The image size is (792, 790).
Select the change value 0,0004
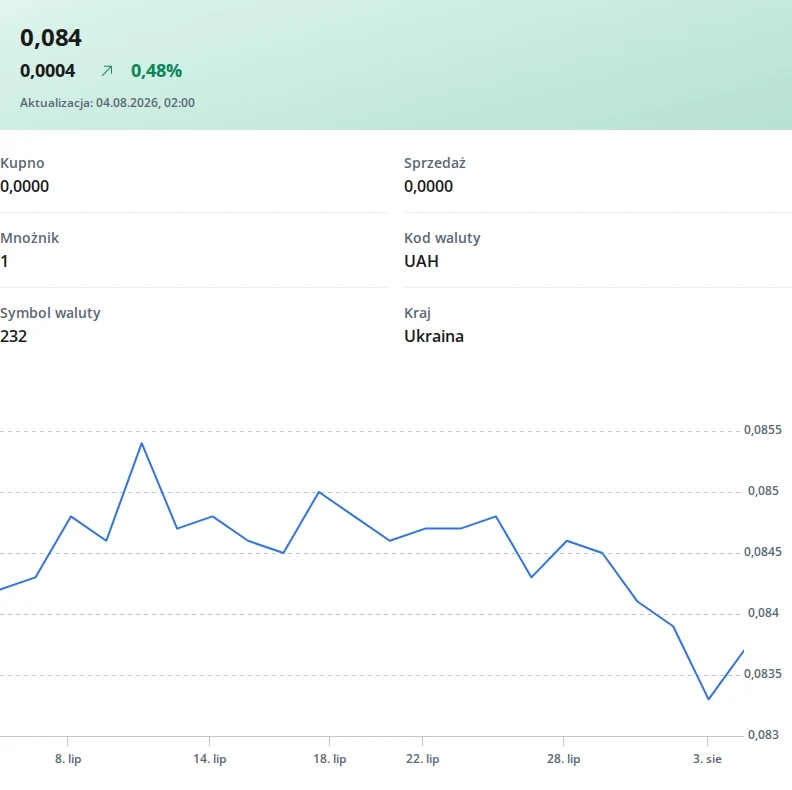47,71
